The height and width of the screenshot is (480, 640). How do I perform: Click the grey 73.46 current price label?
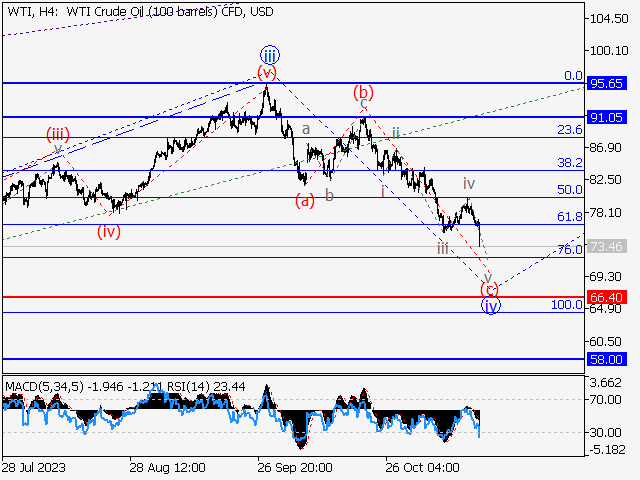(607, 247)
